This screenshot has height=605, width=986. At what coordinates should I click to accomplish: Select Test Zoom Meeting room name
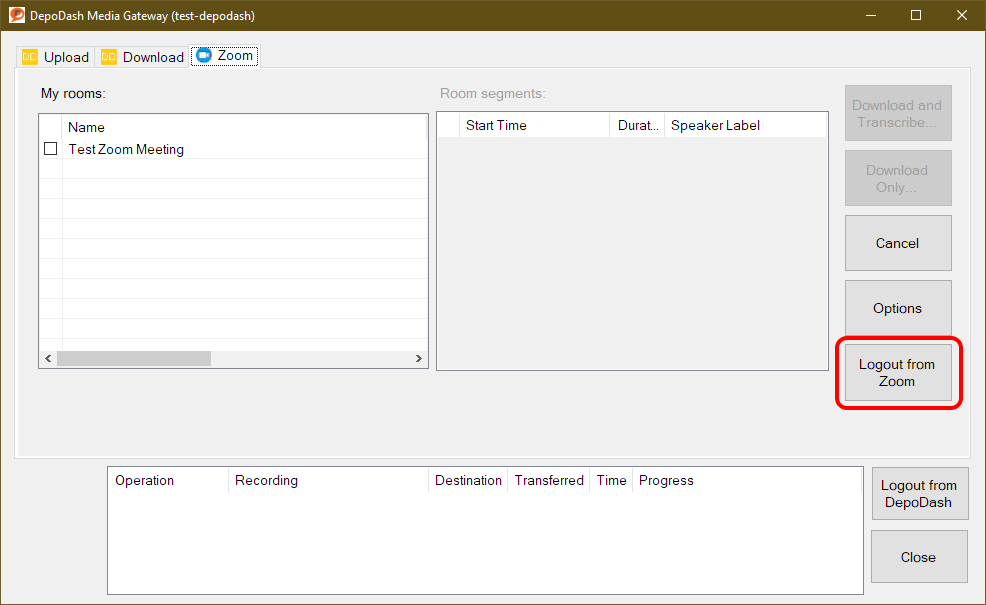pos(126,149)
